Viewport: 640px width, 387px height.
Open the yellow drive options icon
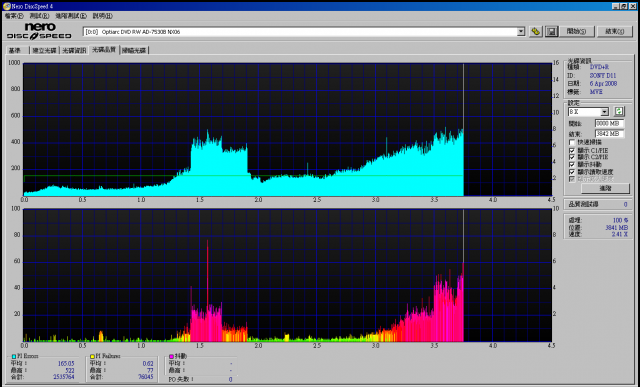[536, 31]
